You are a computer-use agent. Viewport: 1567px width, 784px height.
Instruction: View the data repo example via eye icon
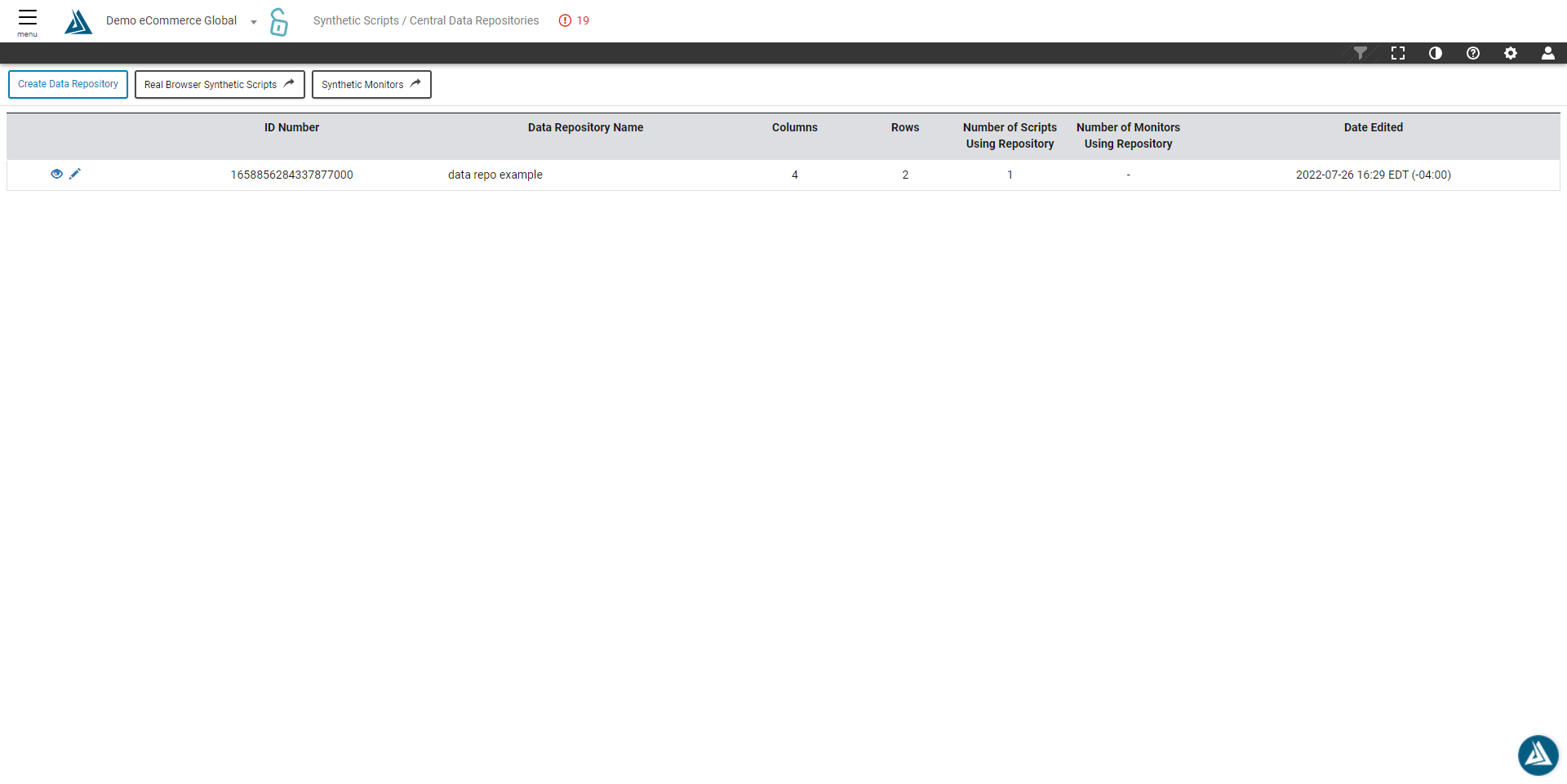click(56, 174)
